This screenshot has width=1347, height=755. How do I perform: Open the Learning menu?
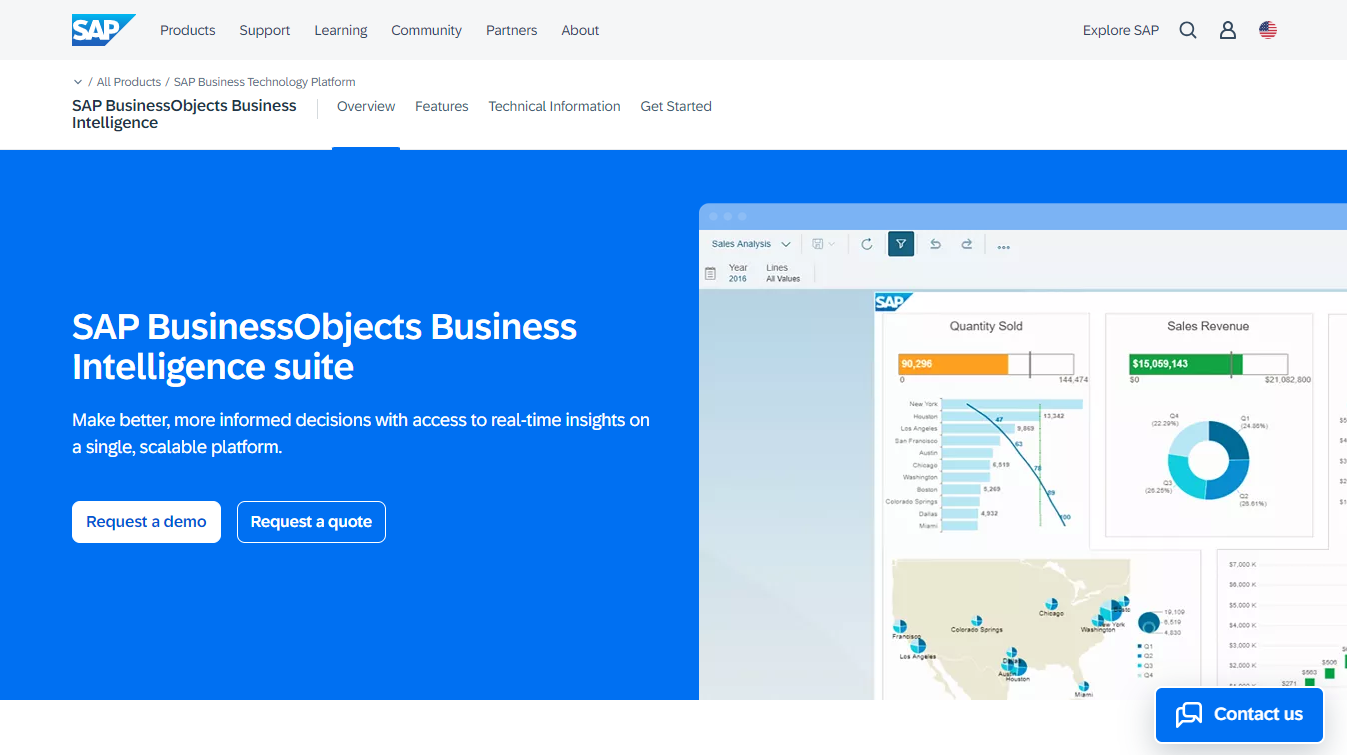click(x=341, y=30)
